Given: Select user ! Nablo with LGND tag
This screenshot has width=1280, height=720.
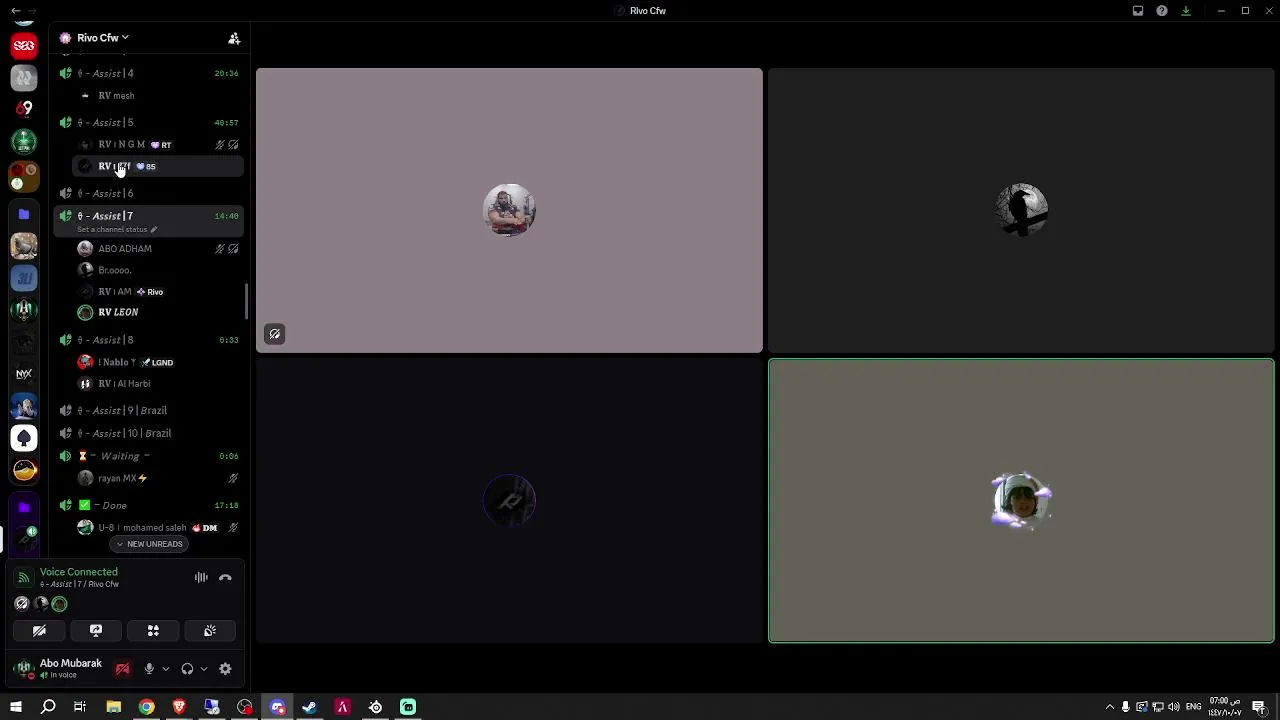Looking at the screenshot, I should [x=158, y=362].
